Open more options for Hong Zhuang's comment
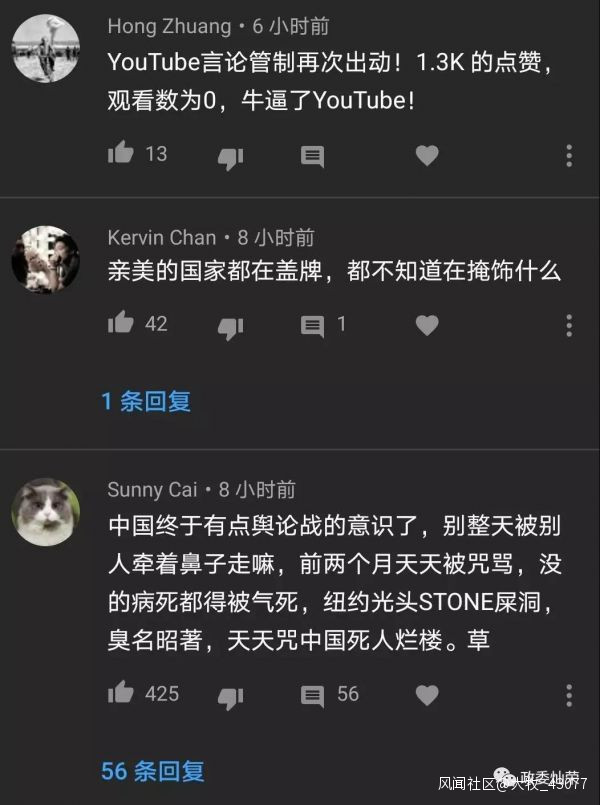The width and height of the screenshot is (600, 805). pyautogui.click(x=569, y=156)
